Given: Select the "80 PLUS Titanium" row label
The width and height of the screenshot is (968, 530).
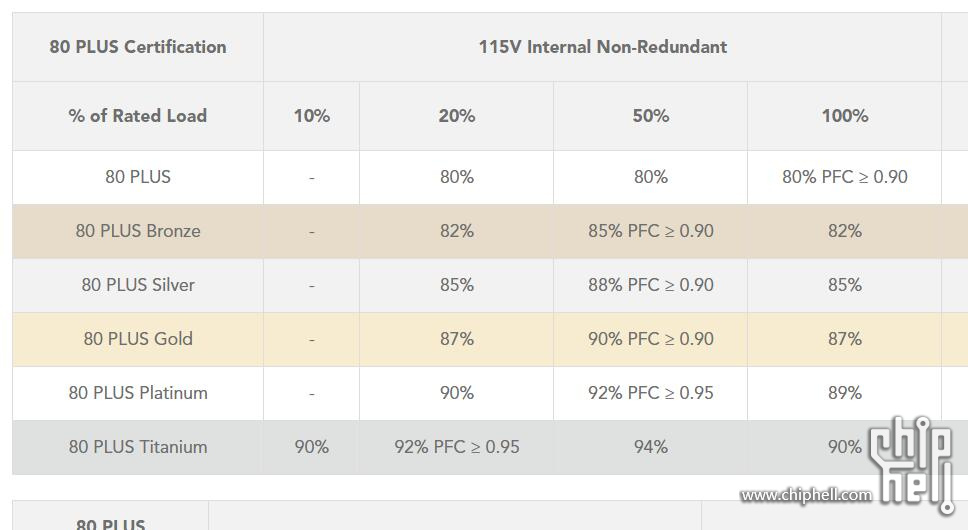Looking at the screenshot, I should click(x=138, y=447).
